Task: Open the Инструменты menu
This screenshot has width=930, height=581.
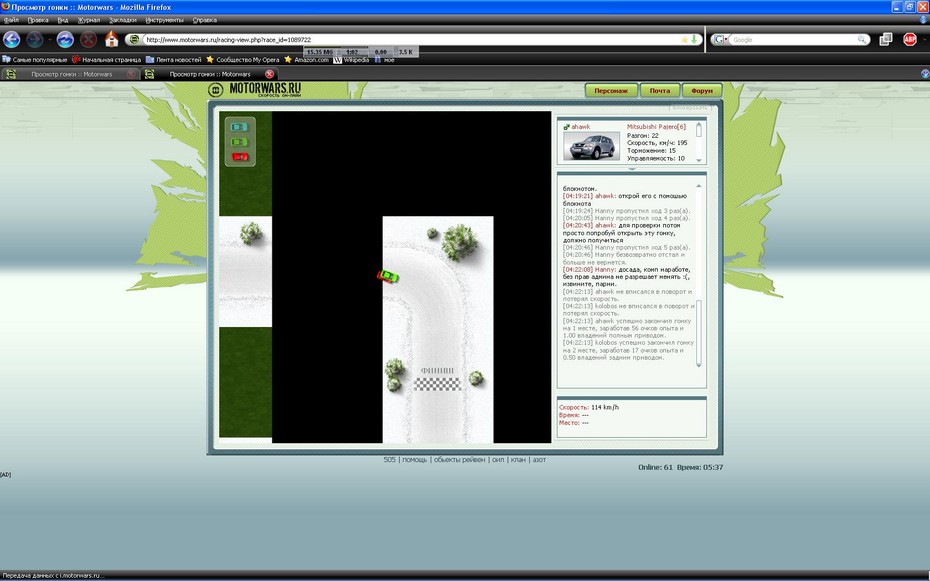Action: (164, 20)
